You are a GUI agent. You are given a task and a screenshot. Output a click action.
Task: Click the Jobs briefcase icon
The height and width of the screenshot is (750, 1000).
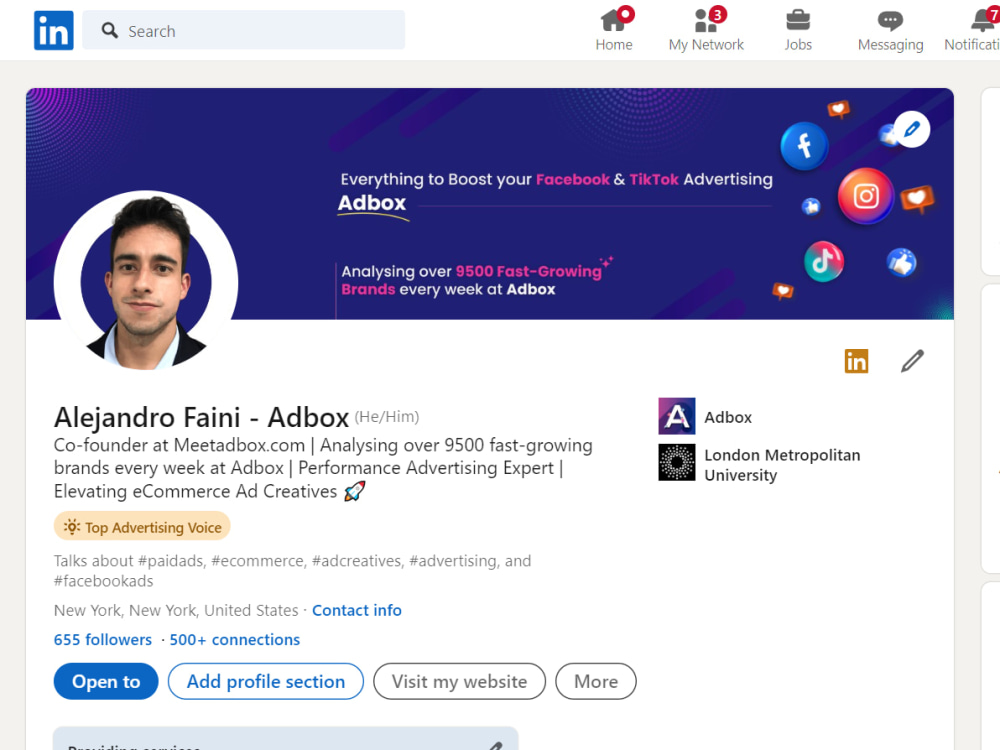pos(798,22)
